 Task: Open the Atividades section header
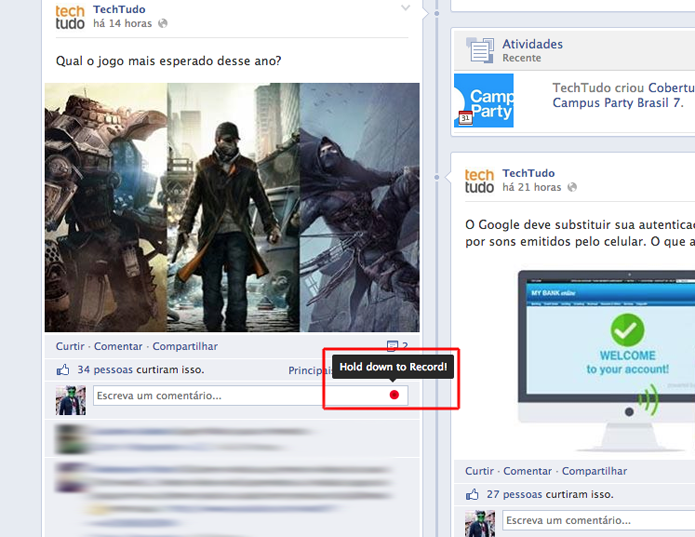coord(532,44)
